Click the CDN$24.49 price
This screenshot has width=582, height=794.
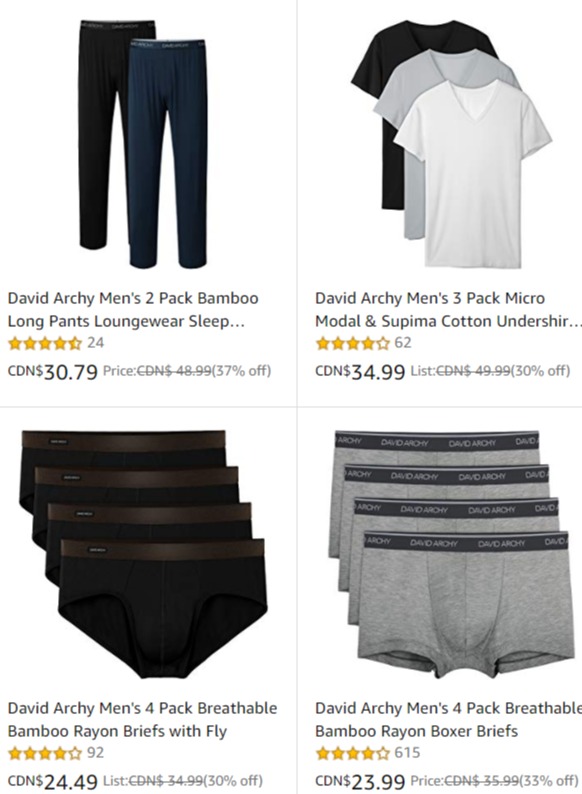point(53,781)
